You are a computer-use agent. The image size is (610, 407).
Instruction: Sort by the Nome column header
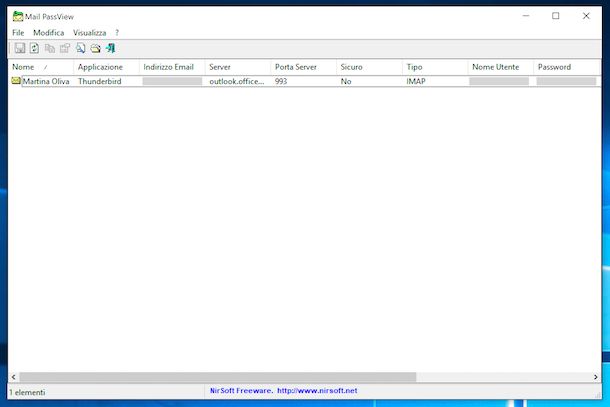pyautogui.click(x=40, y=67)
